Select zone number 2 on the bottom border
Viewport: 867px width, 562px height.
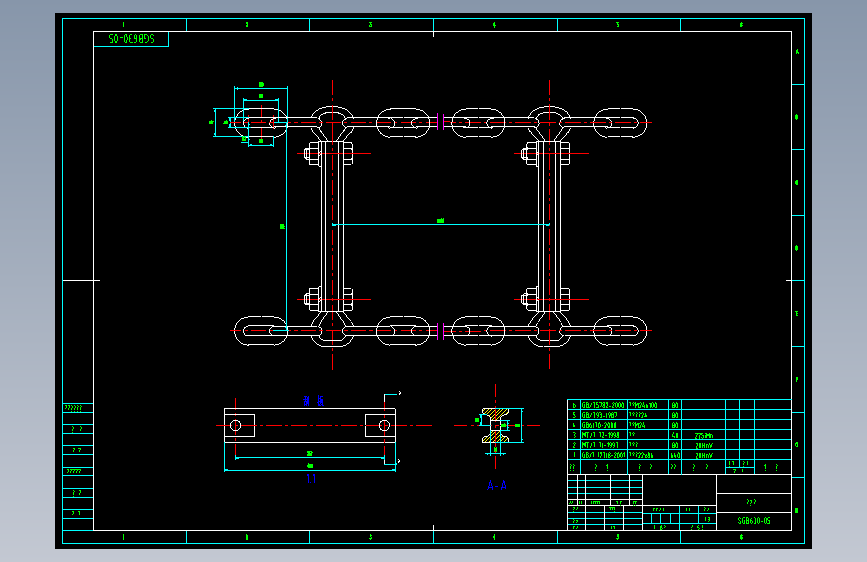[x=247, y=537]
